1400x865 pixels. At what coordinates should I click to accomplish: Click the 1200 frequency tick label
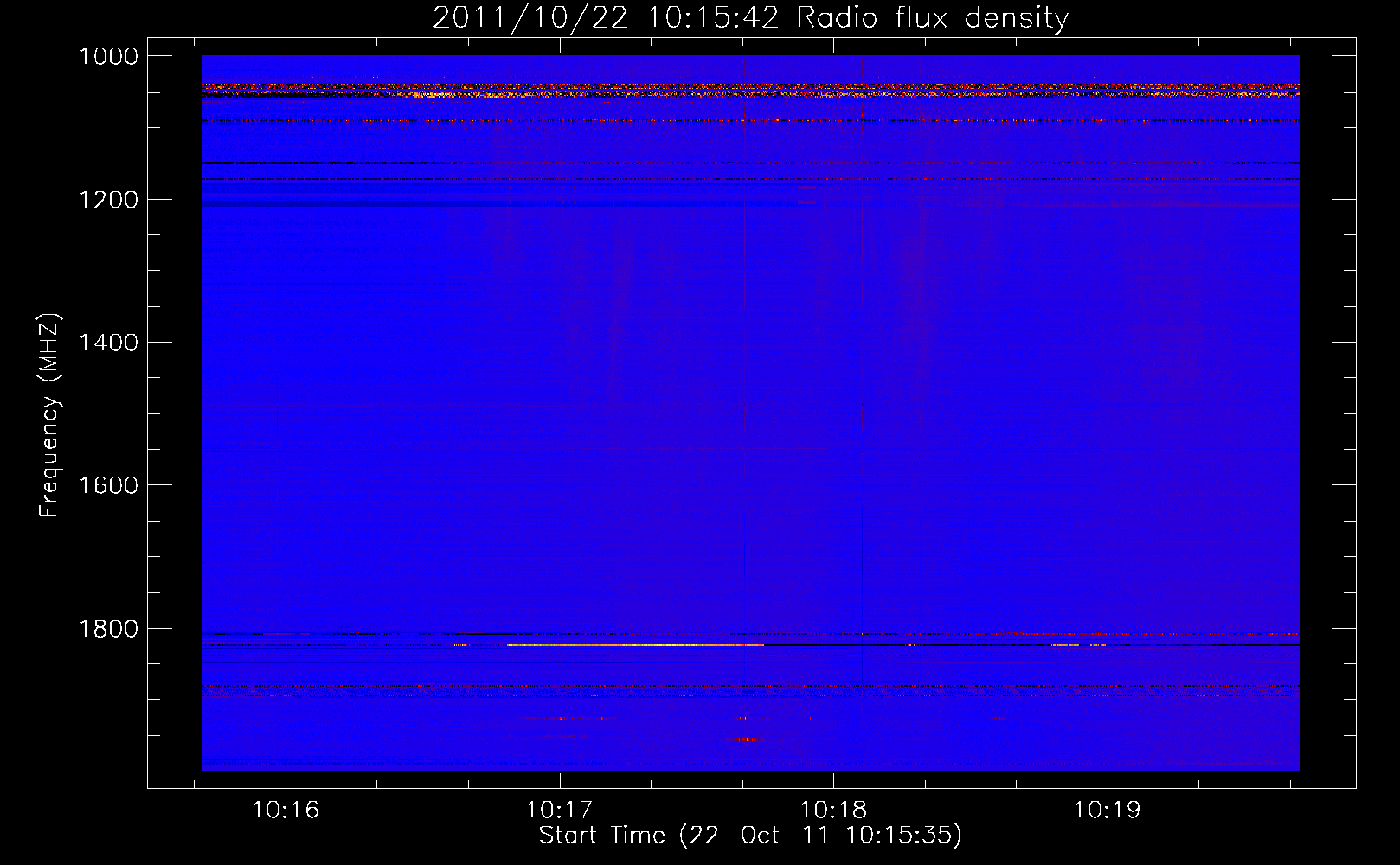(x=108, y=200)
